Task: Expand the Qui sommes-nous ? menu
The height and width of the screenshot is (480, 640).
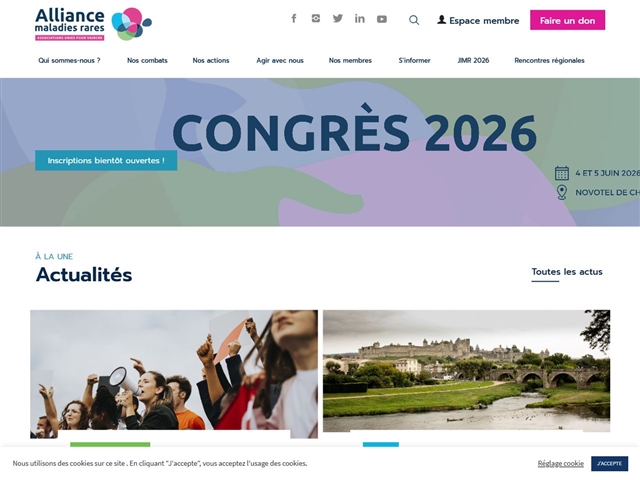Action: click(69, 60)
